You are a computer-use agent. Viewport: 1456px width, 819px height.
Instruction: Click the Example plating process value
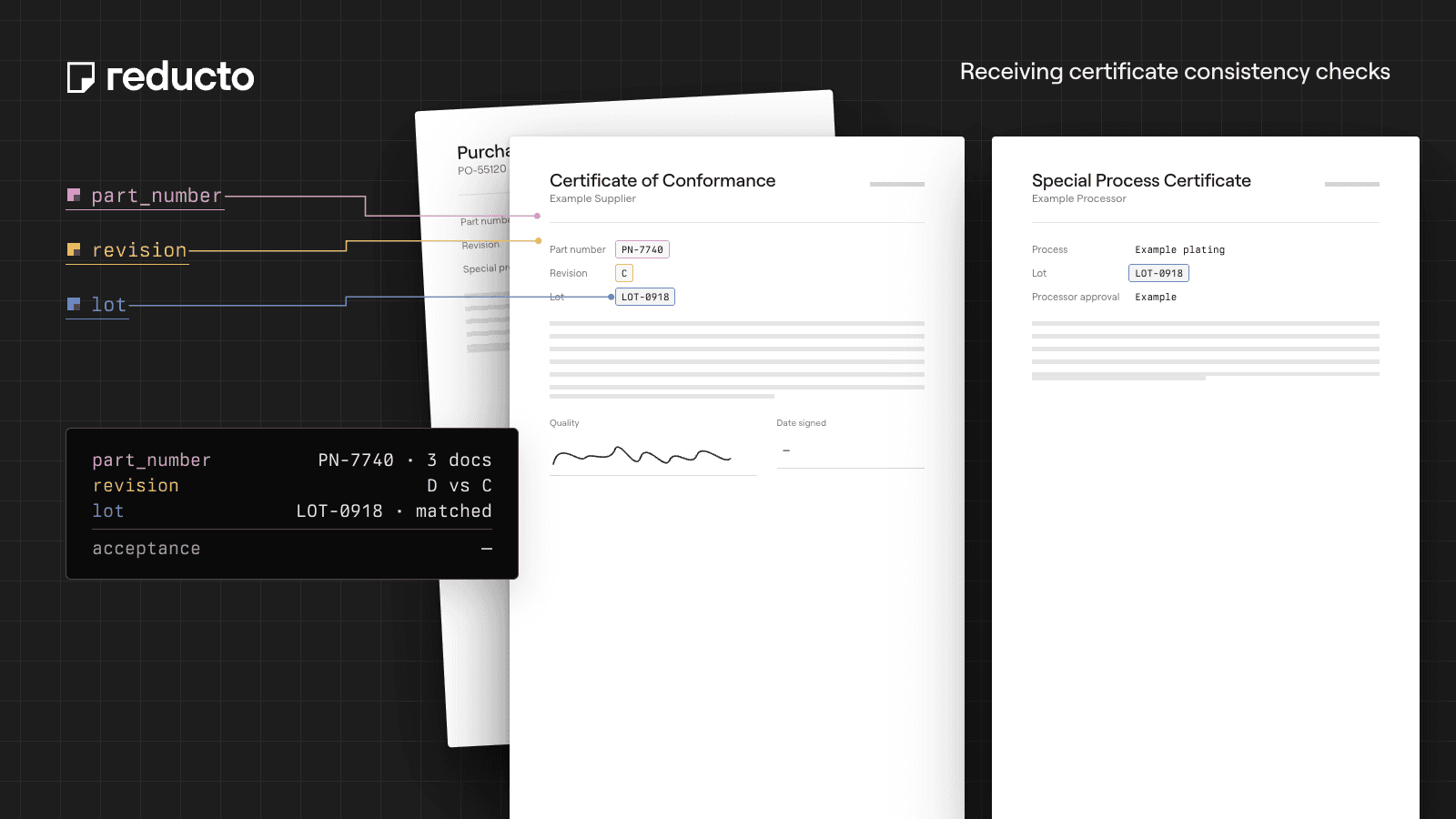point(1180,249)
